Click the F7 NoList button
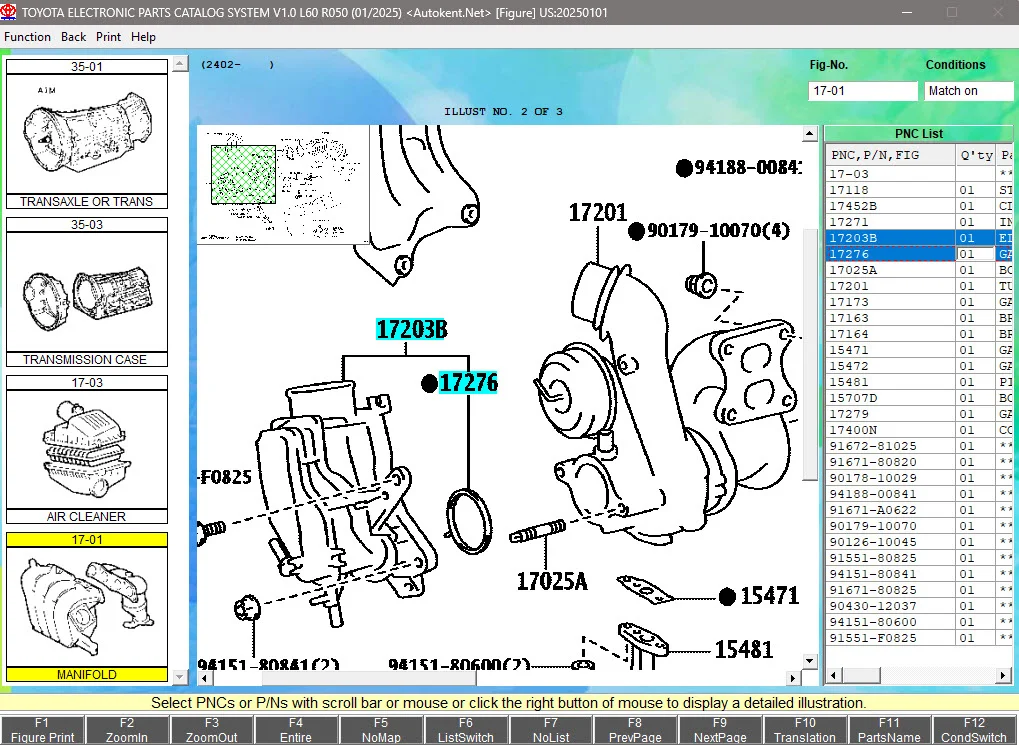 click(550, 730)
